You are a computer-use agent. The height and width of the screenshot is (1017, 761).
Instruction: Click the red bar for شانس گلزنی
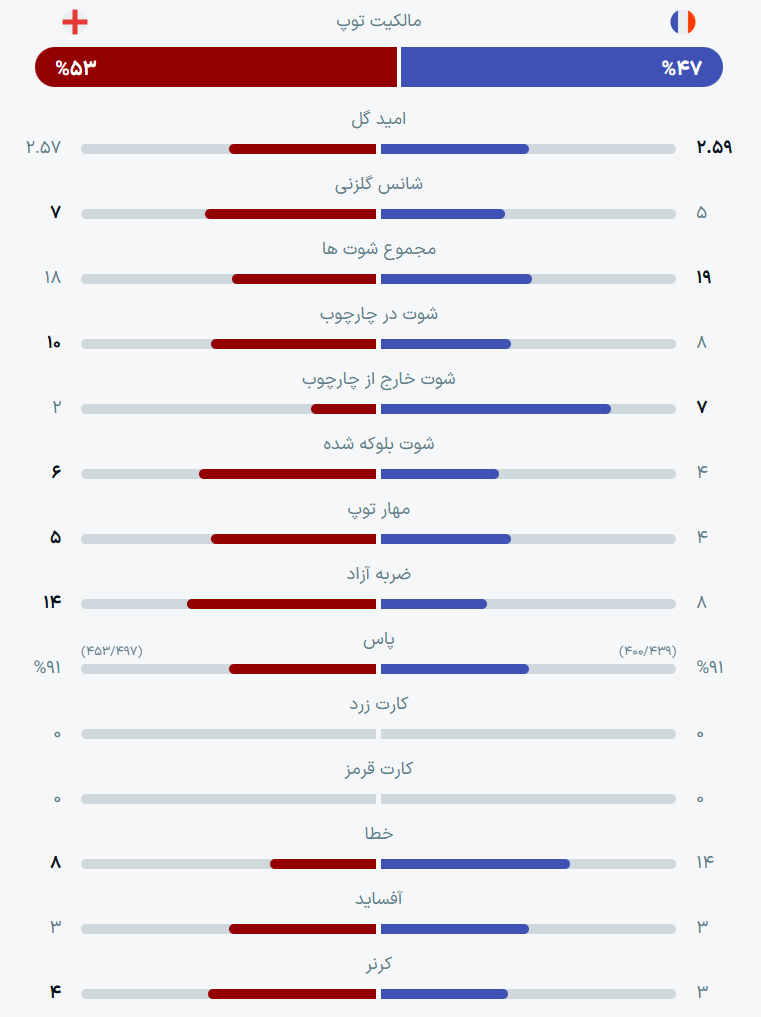point(291,214)
